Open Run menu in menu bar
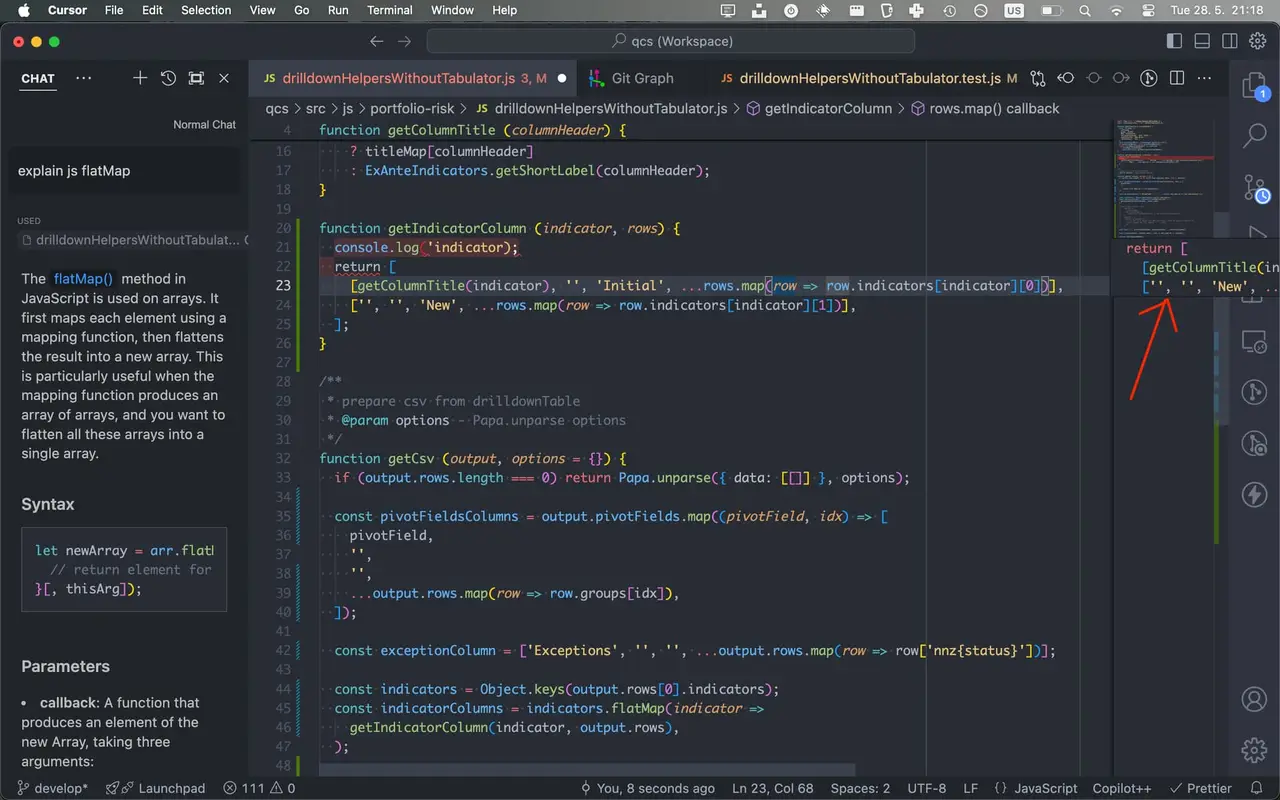Viewport: 1280px width, 800px height. (338, 10)
